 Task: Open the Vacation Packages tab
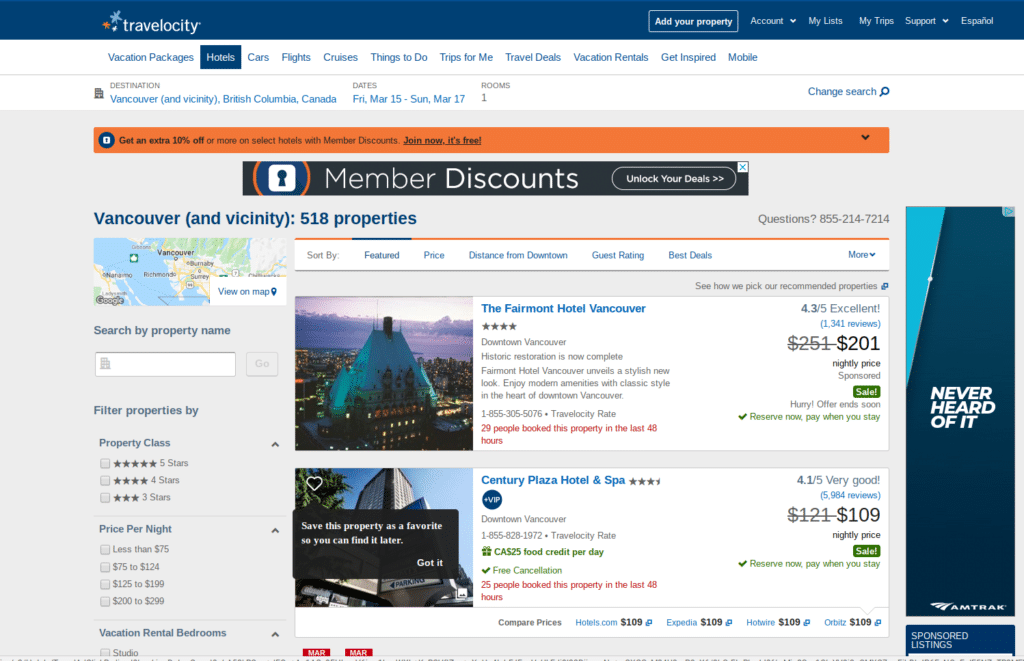(x=151, y=57)
